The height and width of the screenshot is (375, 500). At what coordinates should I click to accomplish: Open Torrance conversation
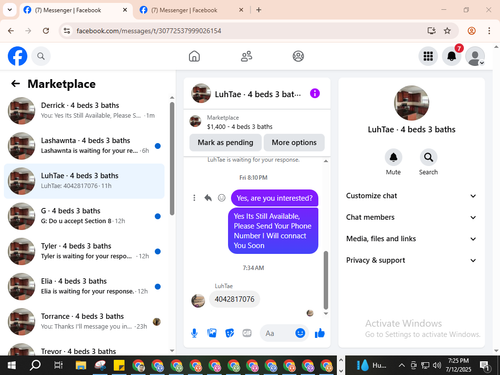(x=84, y=322)
